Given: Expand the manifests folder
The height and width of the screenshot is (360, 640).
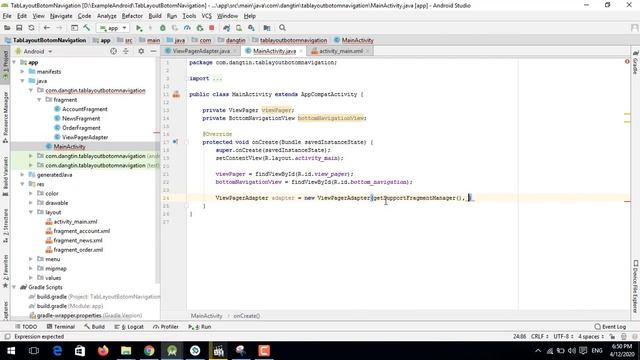Looking at the screenshot, I should (x=22, y=71).
